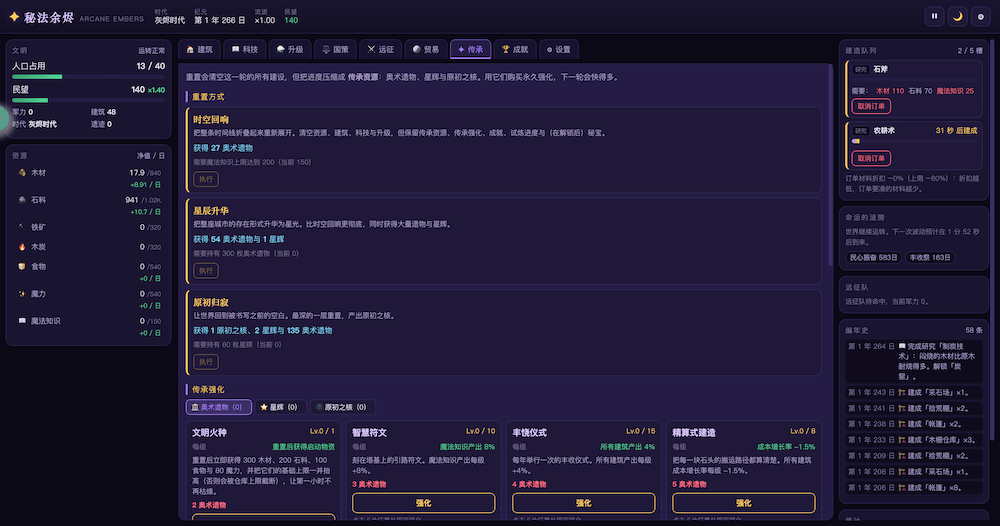Click the legacy panel vertical scrollbar
1000x526 pixels.
[x=830, y=166]
